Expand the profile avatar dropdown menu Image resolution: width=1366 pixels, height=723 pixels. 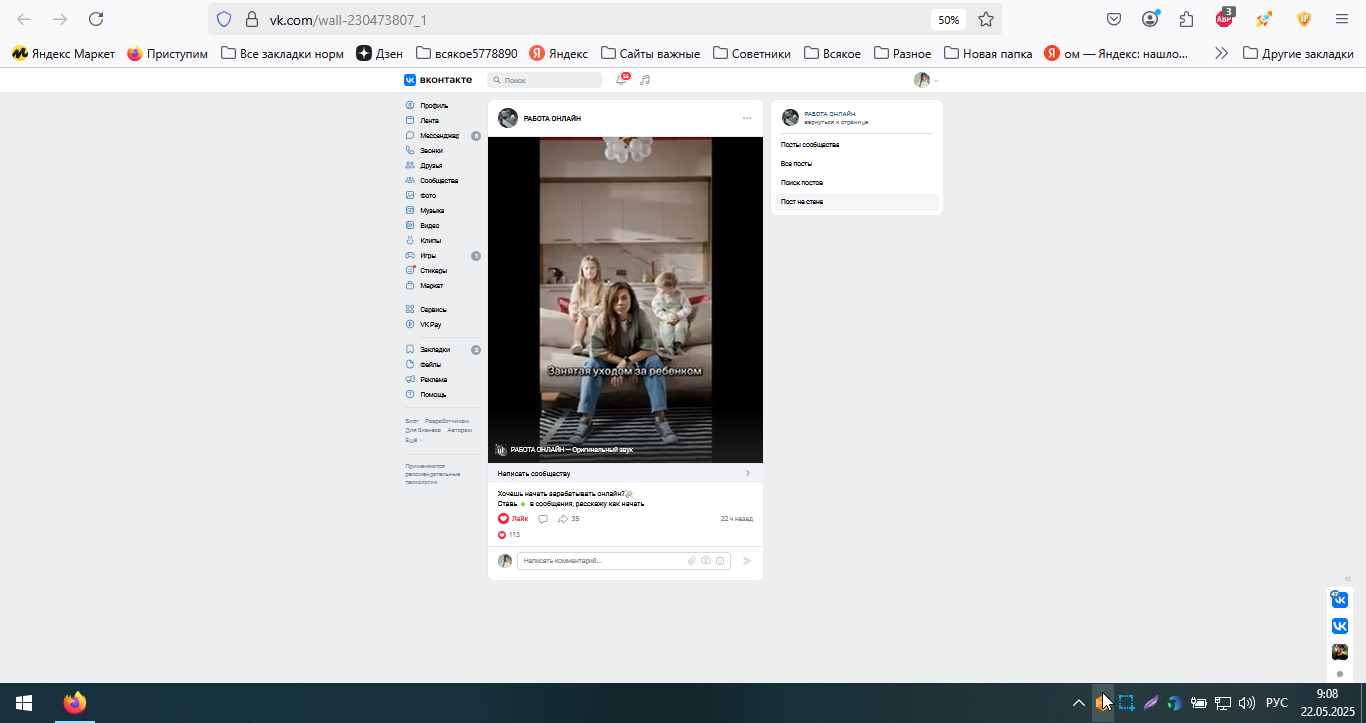point(926,80)
